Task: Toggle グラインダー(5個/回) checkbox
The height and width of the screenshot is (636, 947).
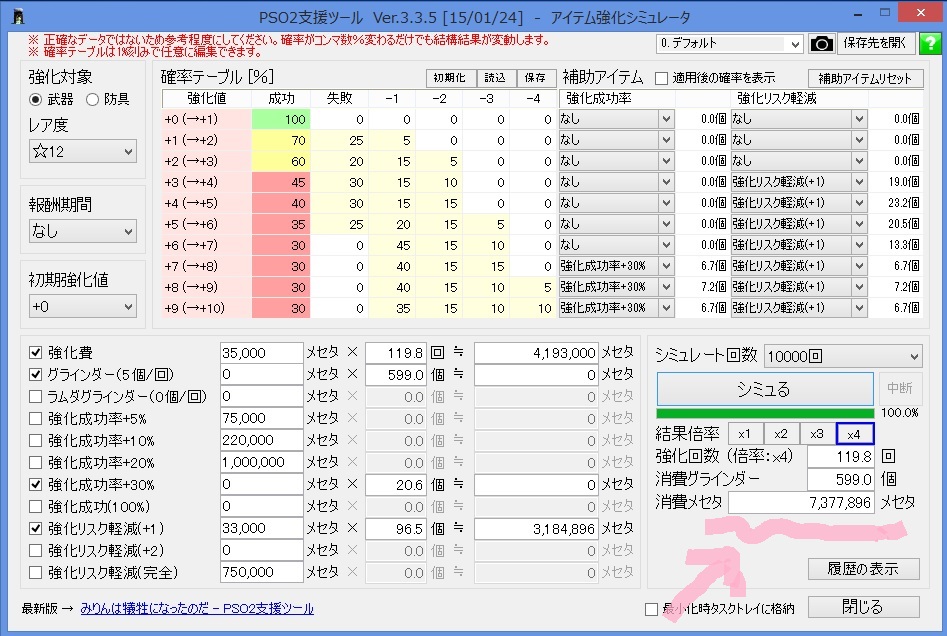Action: point(36,374)
